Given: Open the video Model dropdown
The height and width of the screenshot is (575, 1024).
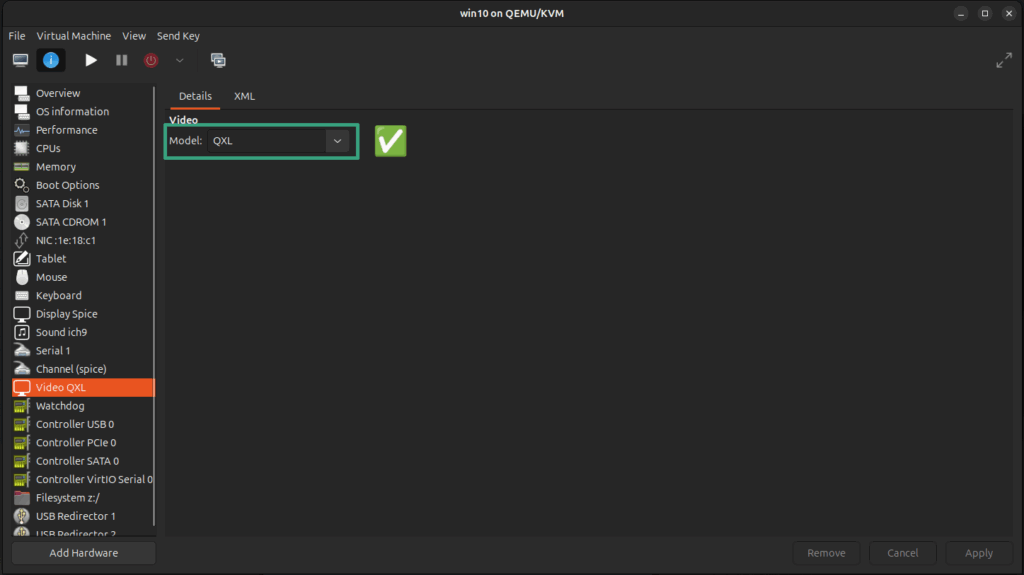Looking at the screenshot, I should (x=337, y=140).
